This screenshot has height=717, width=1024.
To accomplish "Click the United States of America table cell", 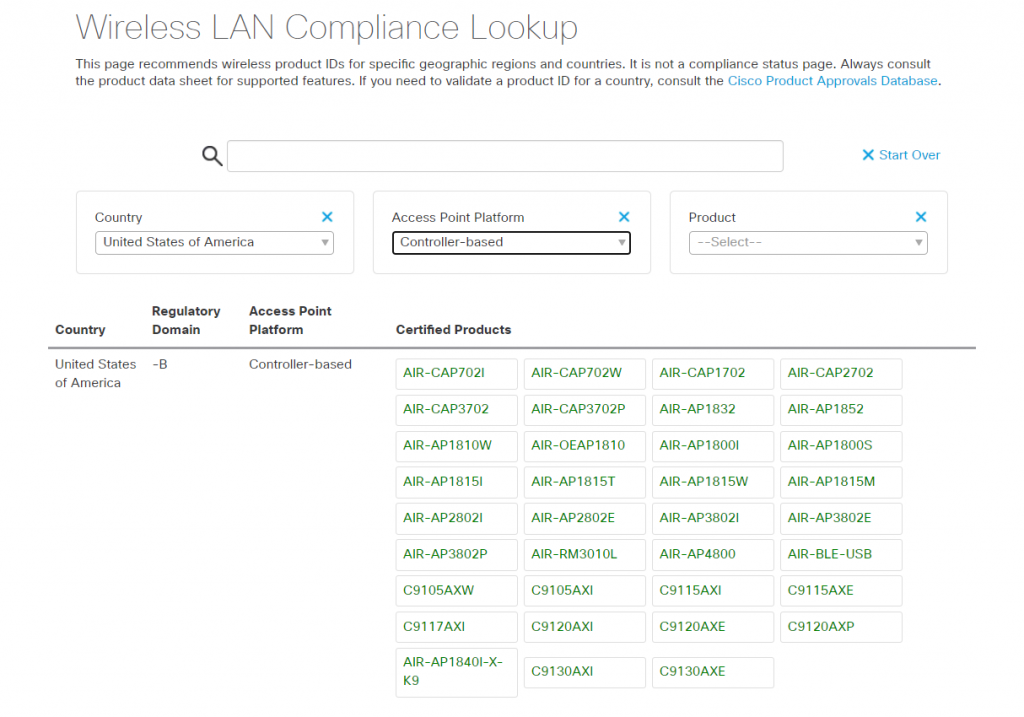I will (95, 374).
